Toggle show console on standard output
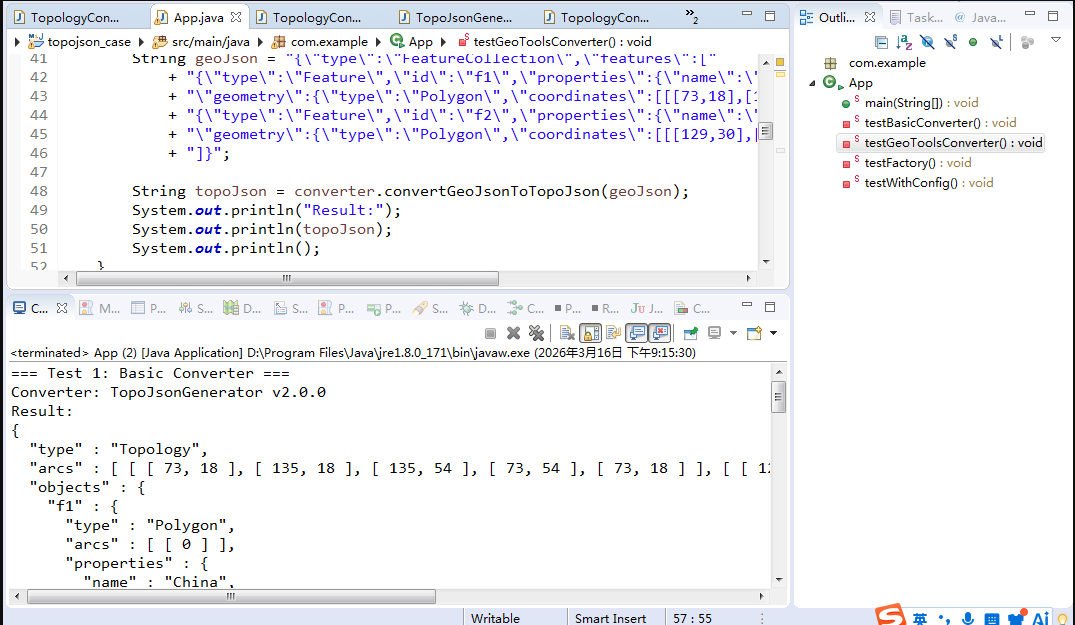1075x625 pixels. [x=637, y=333]
